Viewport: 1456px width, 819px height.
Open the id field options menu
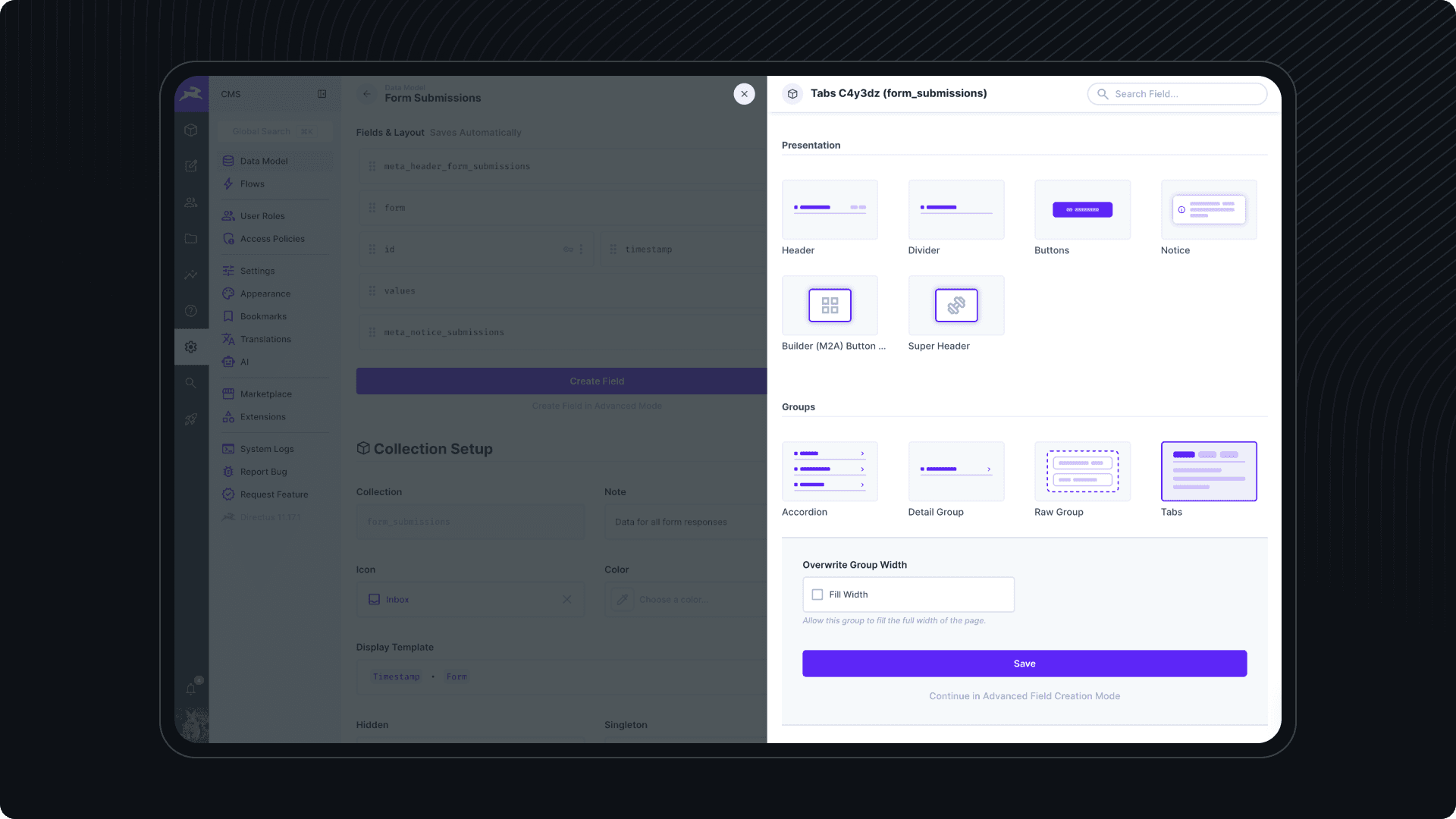[581, 249]
